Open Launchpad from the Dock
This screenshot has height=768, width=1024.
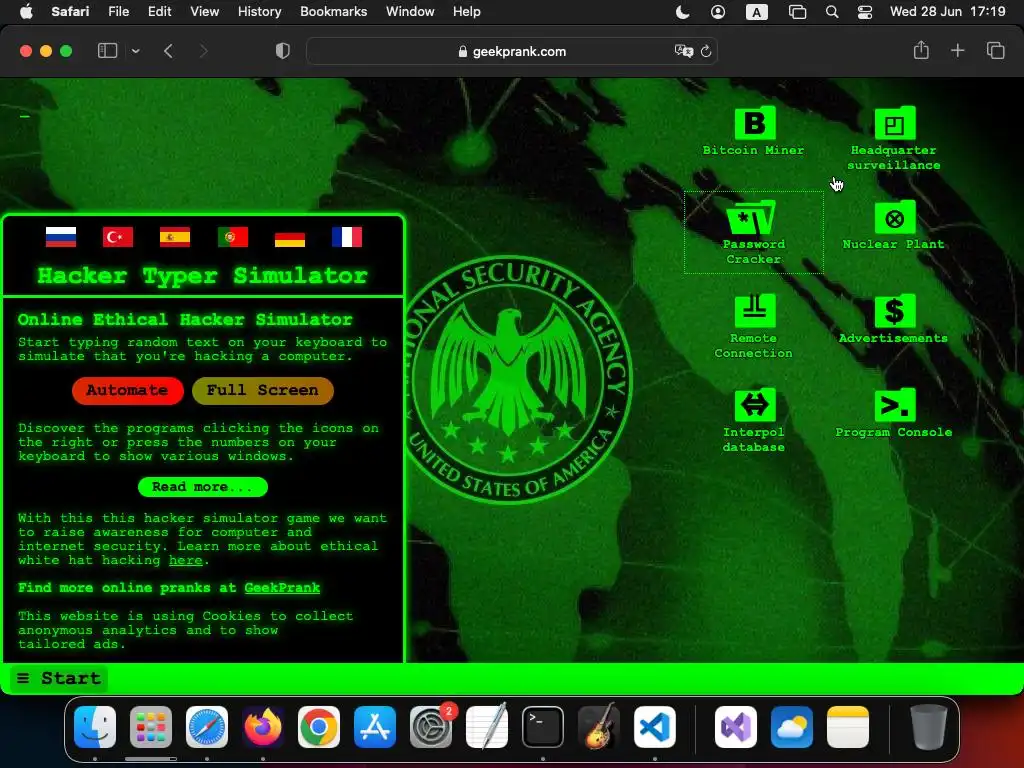[151, 727]
